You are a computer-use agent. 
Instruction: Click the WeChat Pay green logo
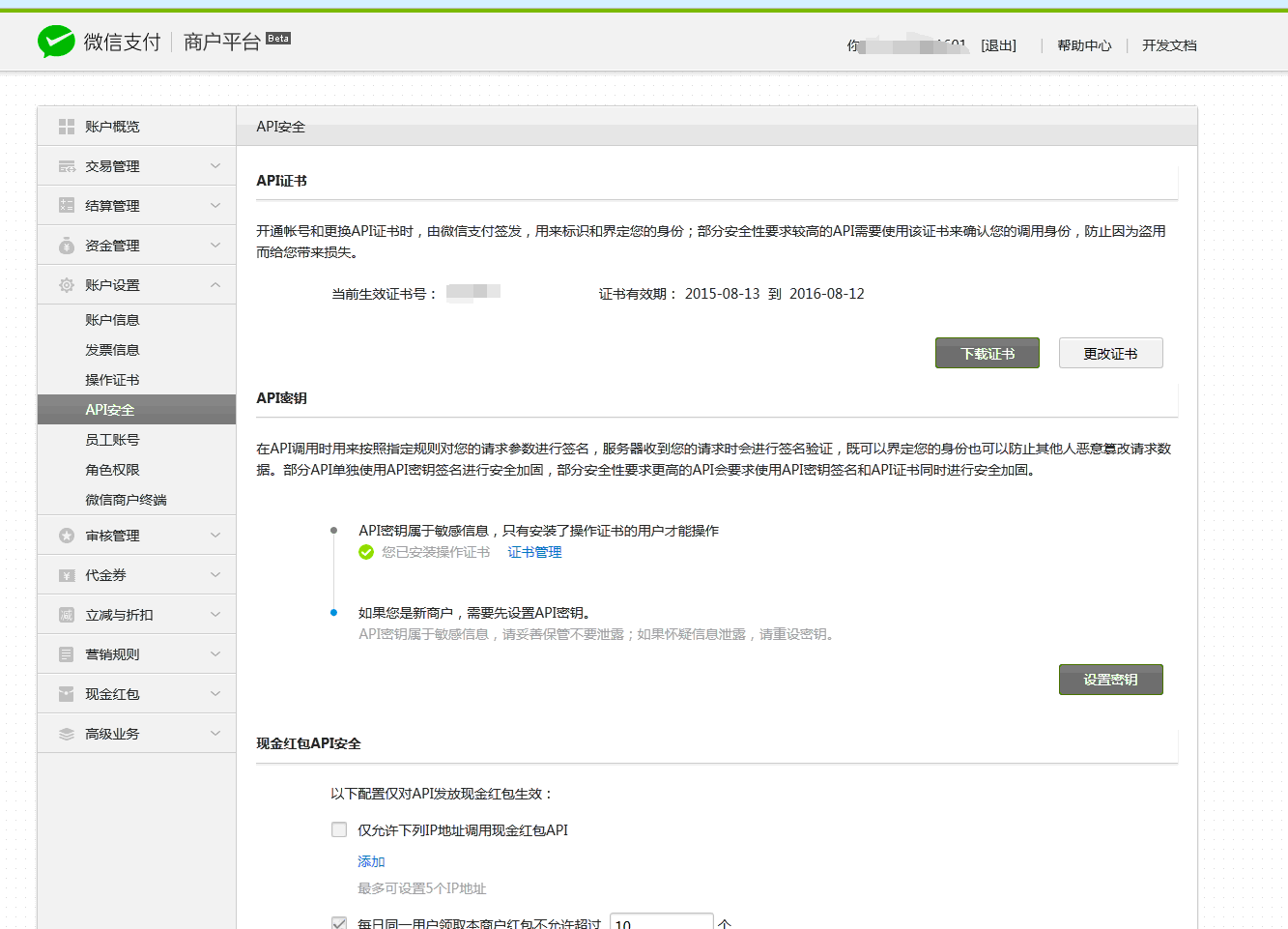[56, 42]
